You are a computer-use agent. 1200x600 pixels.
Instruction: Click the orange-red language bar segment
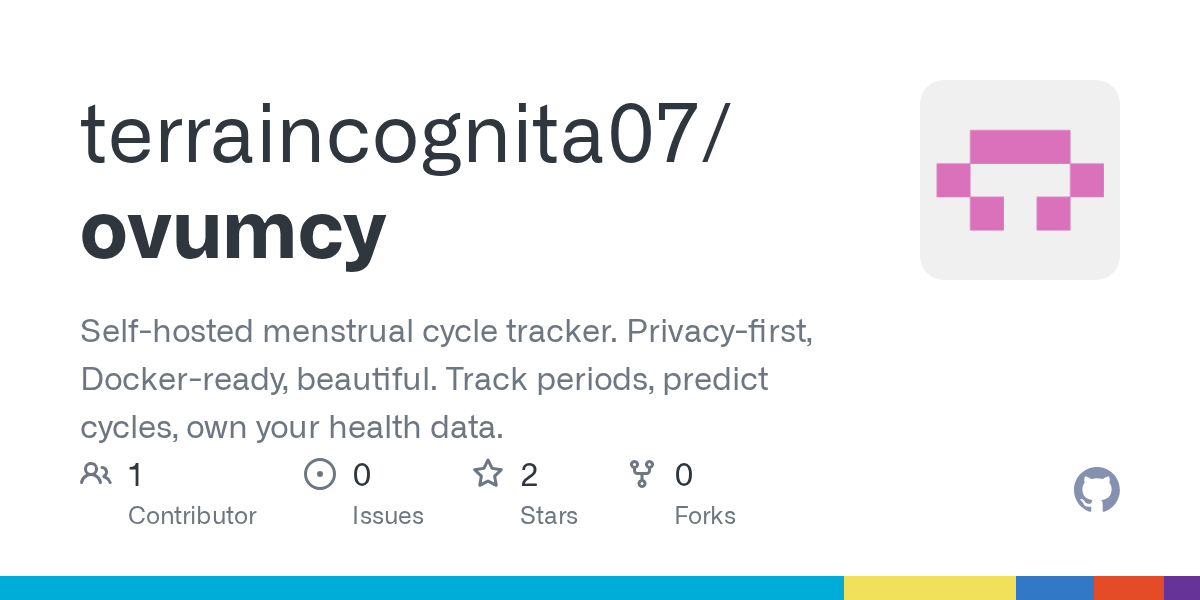[1128, 588]
